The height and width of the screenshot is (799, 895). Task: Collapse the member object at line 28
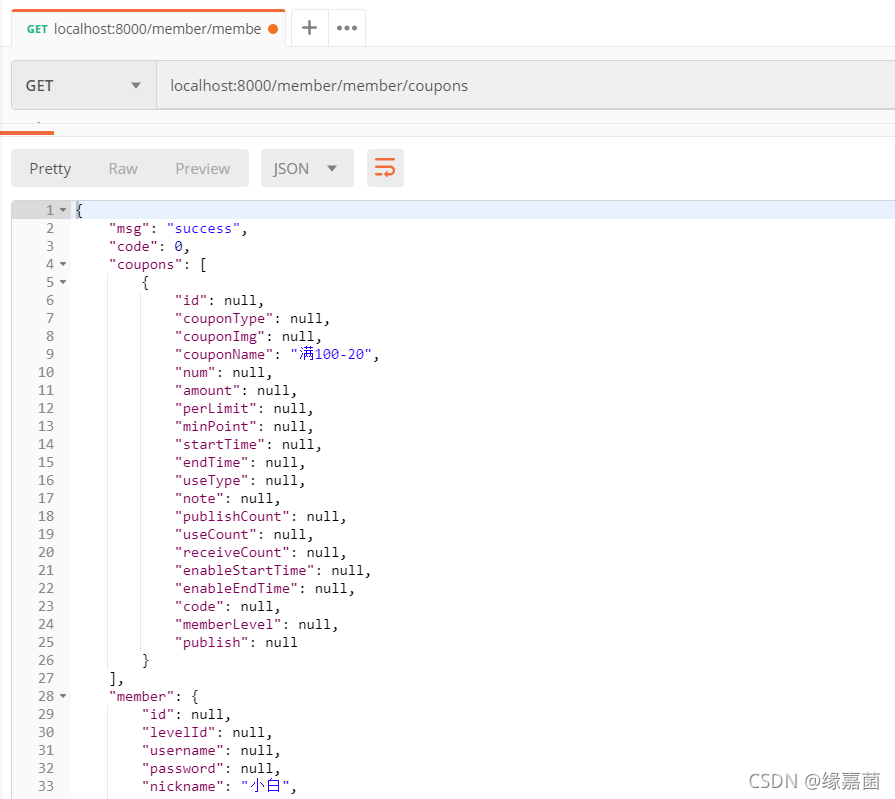coord(63,696)
